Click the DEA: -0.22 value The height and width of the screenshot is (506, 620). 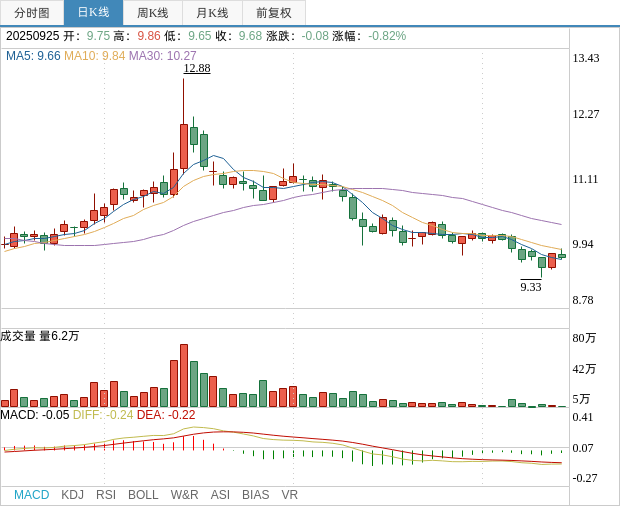click(166, 415)
